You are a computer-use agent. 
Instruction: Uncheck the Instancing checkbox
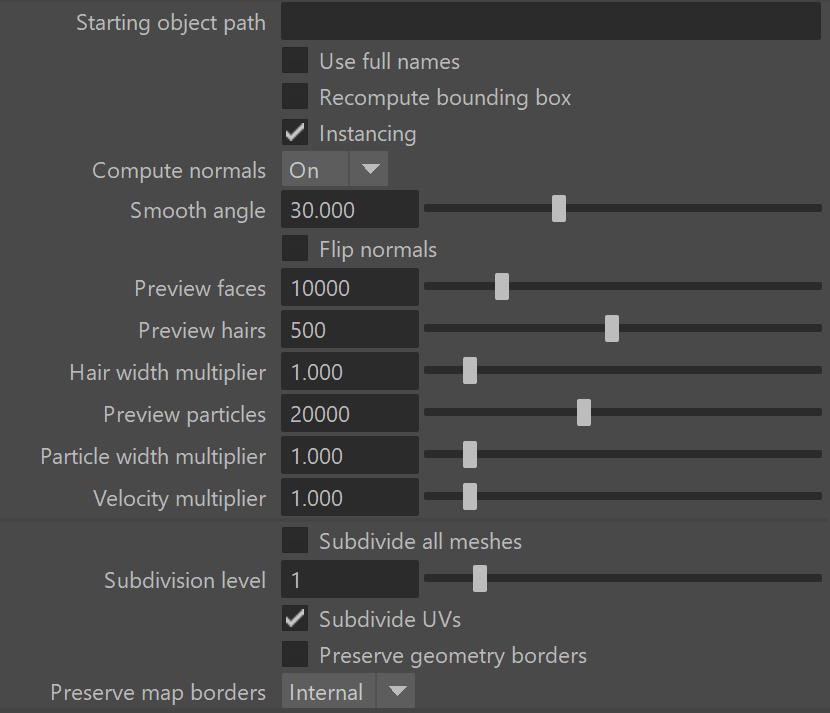coord(295,132)
